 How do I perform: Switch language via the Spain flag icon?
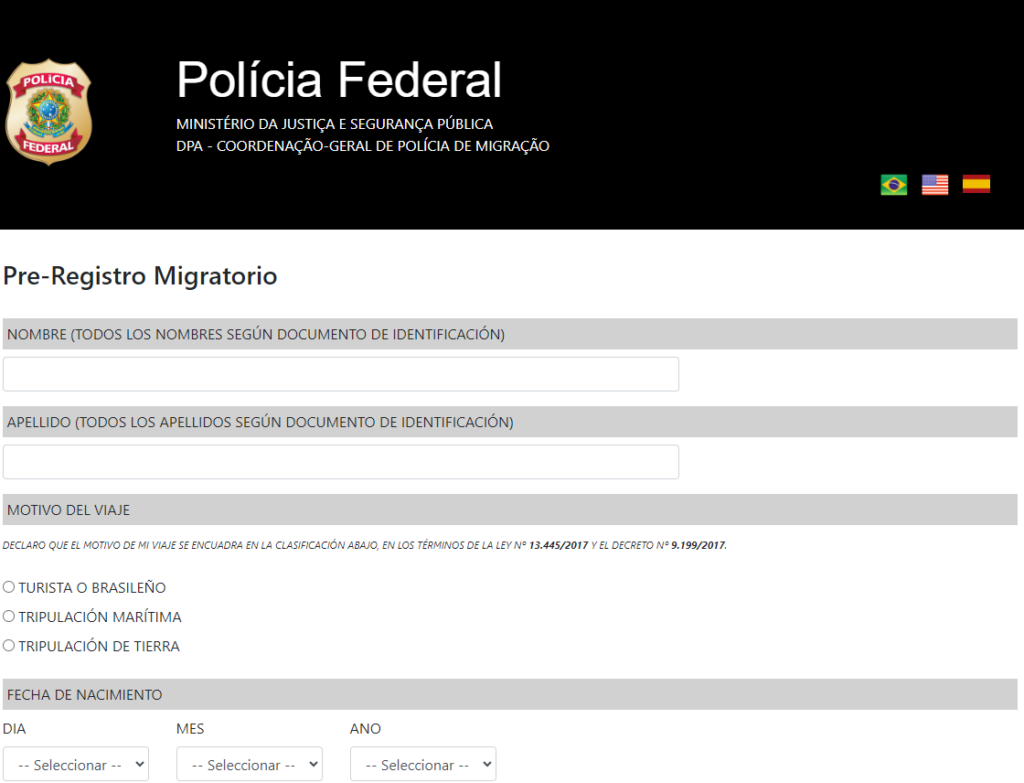[x=976, y=184]
